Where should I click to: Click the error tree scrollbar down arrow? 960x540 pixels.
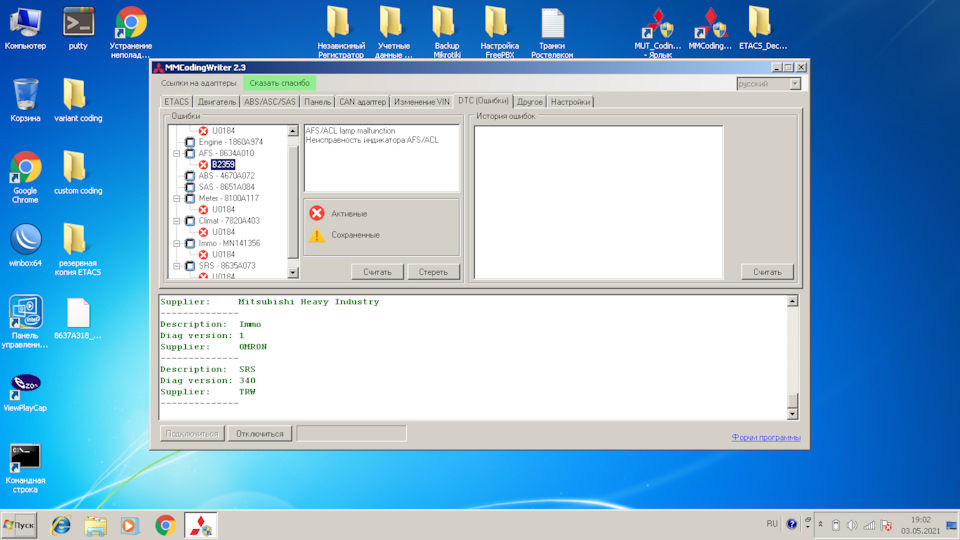pos(293,272)
